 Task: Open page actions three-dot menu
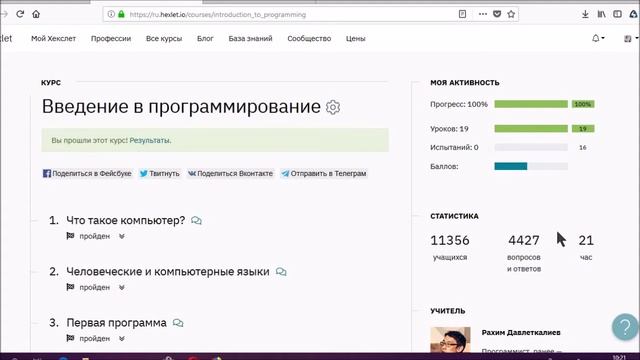(482, 14)
